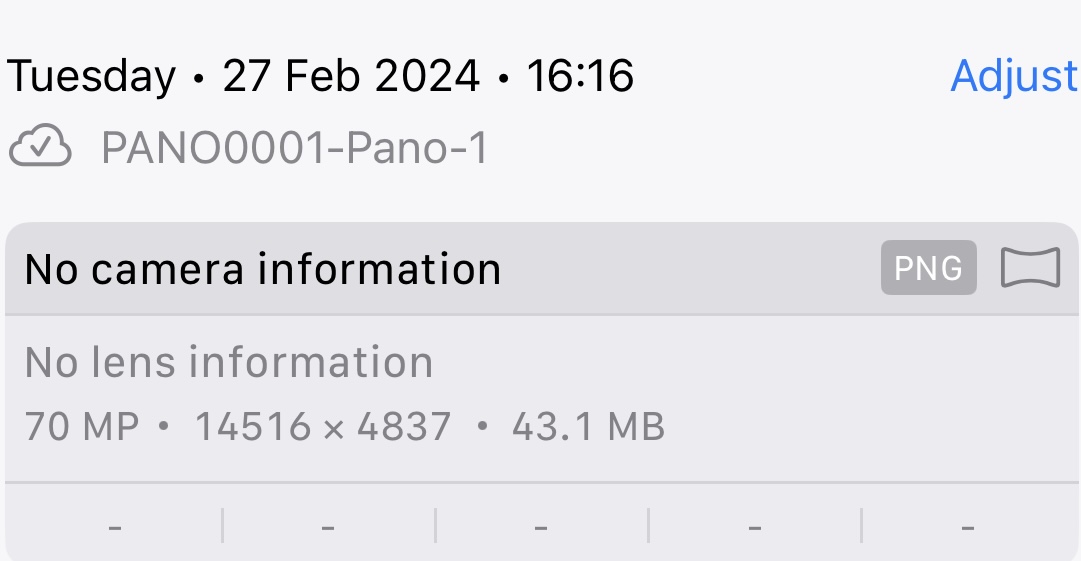Screen dimensions: 1081x561
Task: Click the 14516 × 4837 dimensions text
Action: pyautogui.click(x=323, y=427)
